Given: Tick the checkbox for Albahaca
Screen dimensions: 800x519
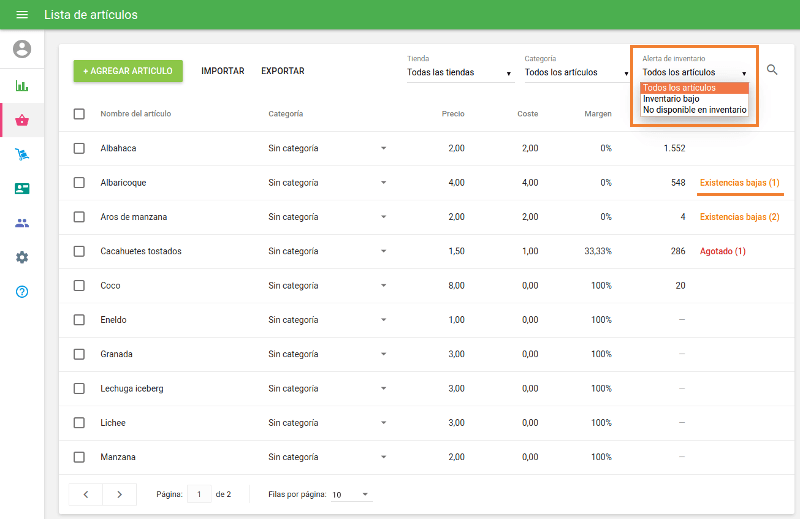Looking at the screenshot, I should tap(79, 148).
